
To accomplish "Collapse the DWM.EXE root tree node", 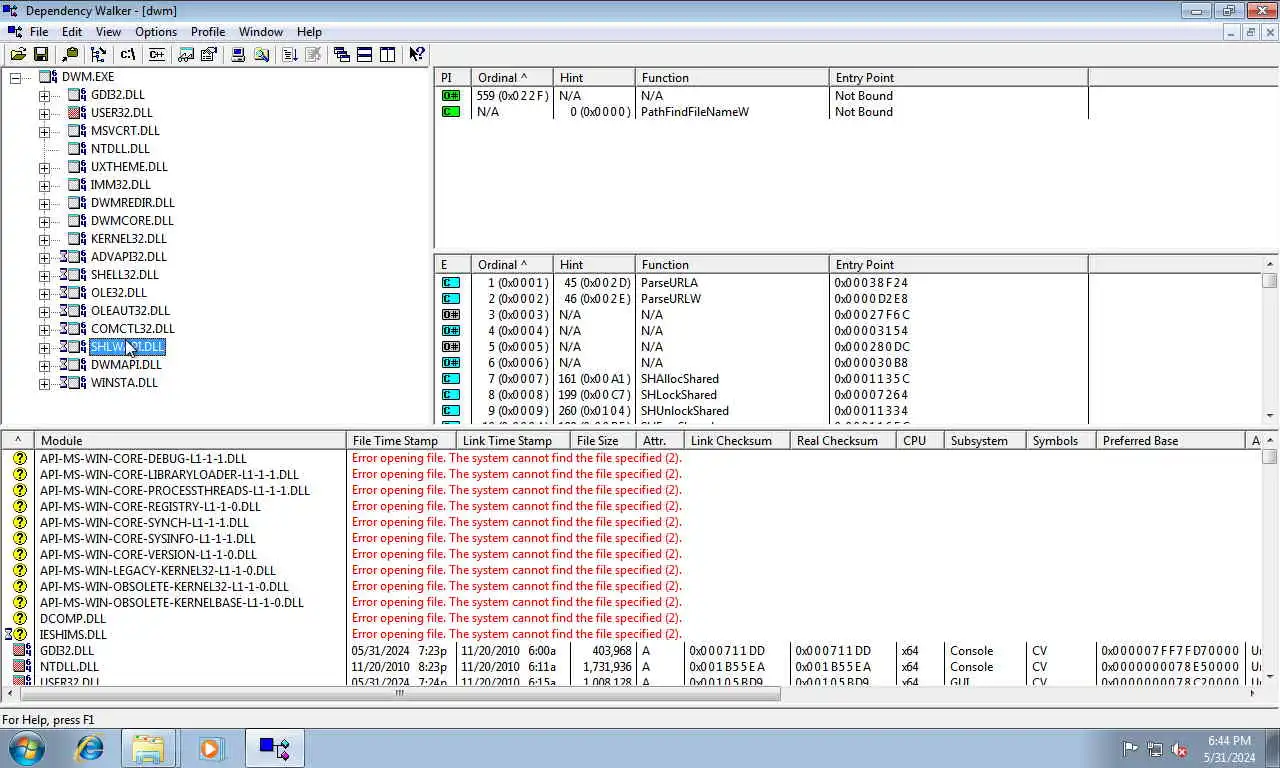I will 15,77.
